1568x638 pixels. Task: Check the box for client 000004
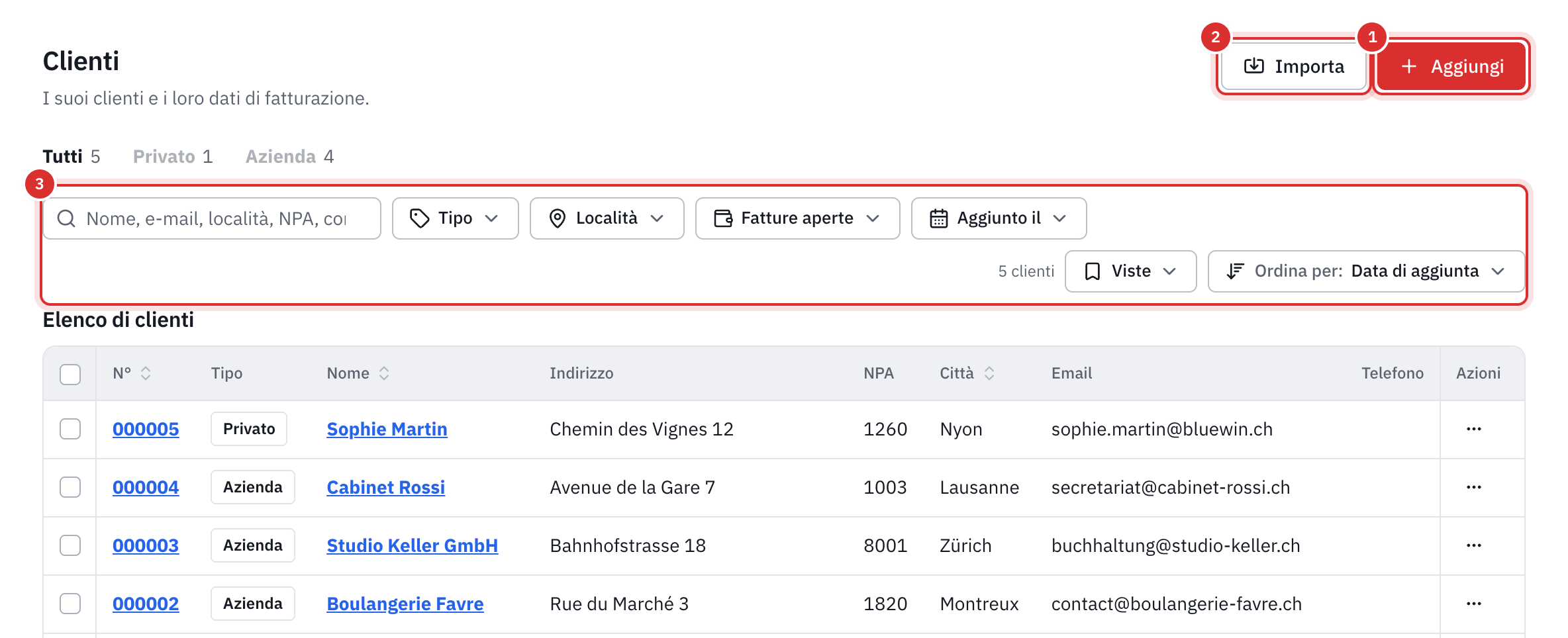pos(70,487)
